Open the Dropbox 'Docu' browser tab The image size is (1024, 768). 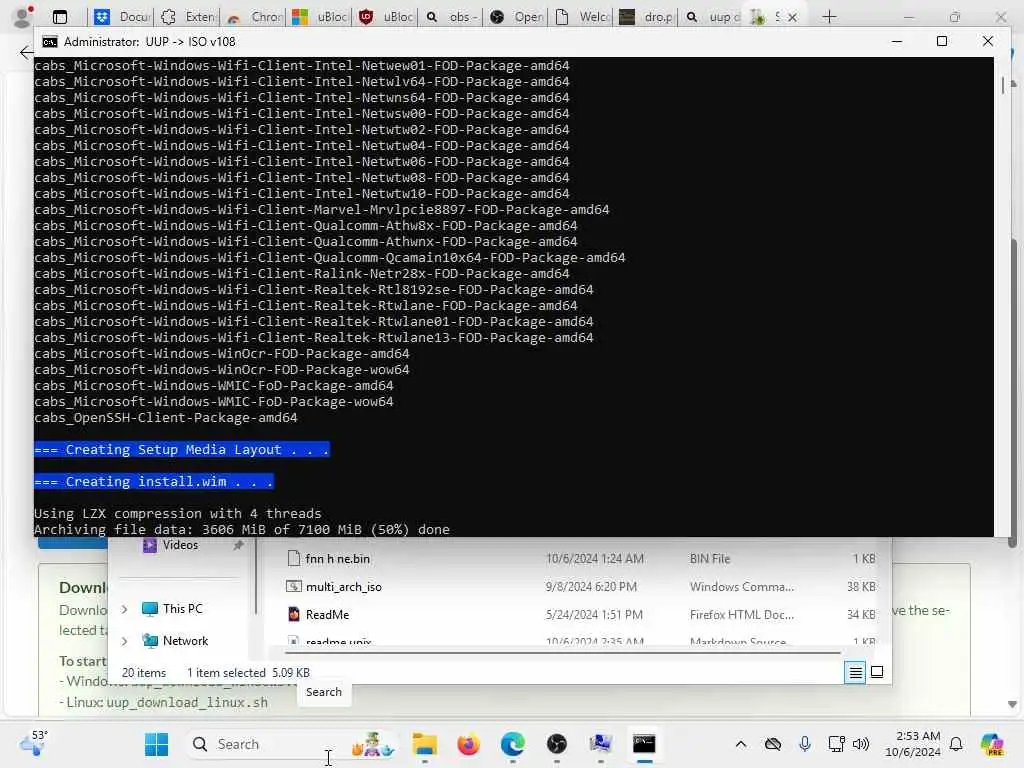click(122, 17)
